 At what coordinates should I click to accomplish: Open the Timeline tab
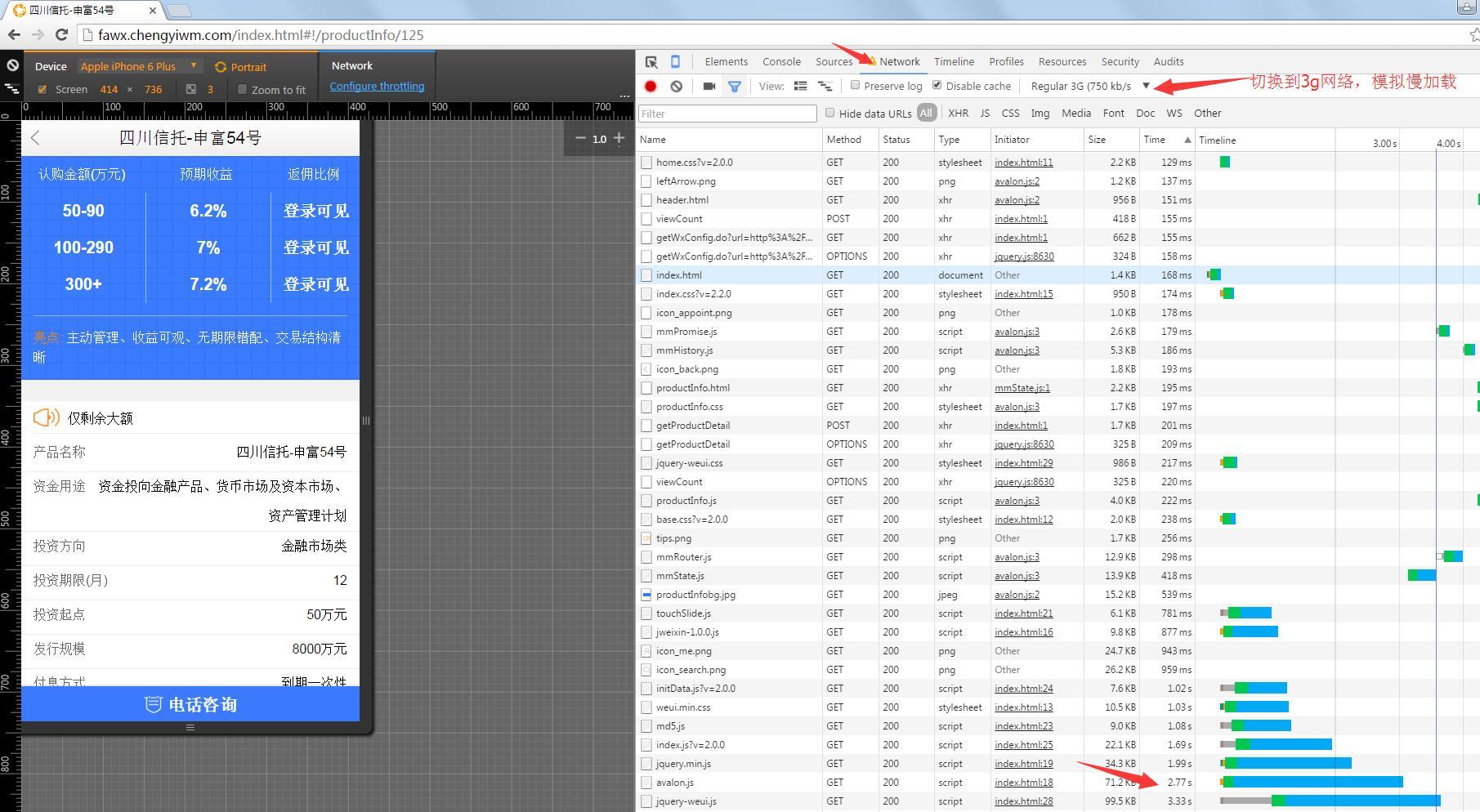[954, 62]
